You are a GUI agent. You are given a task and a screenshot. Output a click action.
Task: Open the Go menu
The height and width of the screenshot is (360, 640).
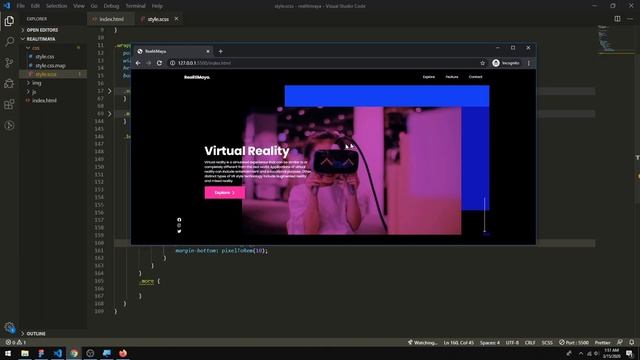(x=94, y=6)
